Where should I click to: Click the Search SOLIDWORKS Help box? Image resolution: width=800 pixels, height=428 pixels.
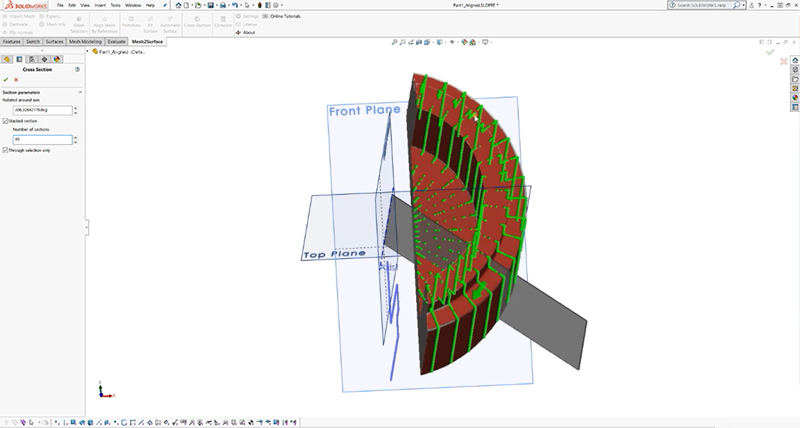pyautogui.click(x=704, y=5)
